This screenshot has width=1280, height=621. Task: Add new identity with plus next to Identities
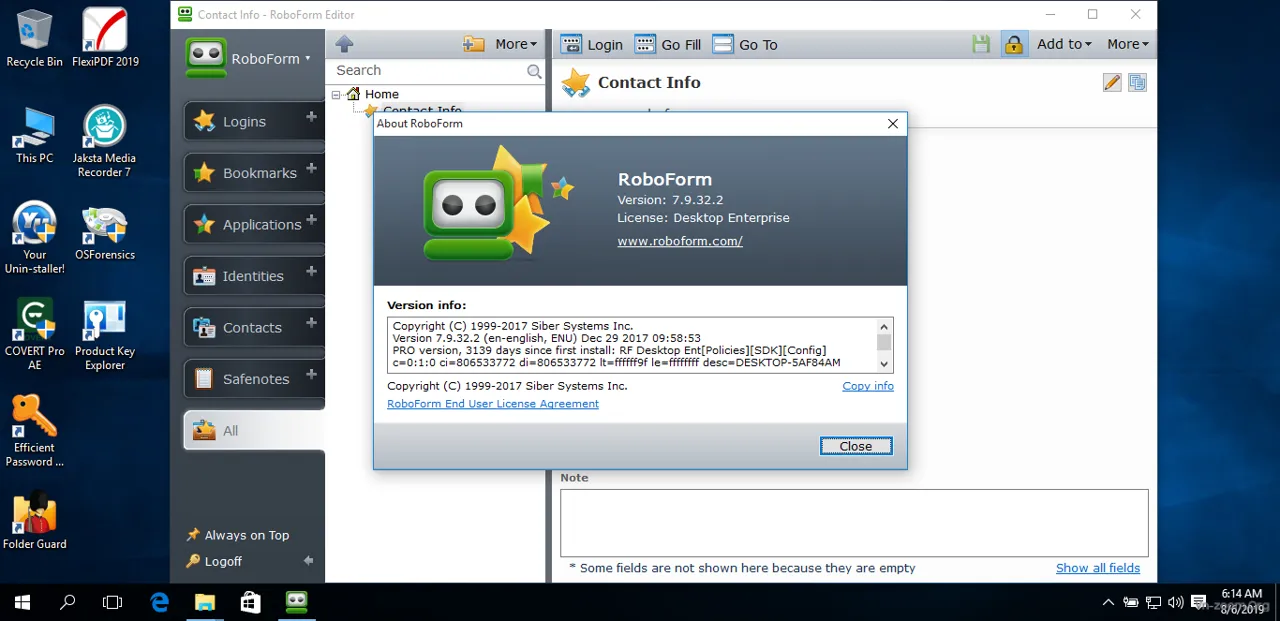tap(311, 271)
